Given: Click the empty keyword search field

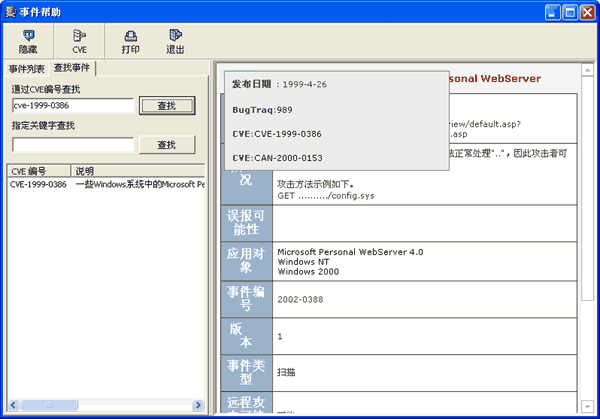Looking at the screenshot, I should 72,145.
